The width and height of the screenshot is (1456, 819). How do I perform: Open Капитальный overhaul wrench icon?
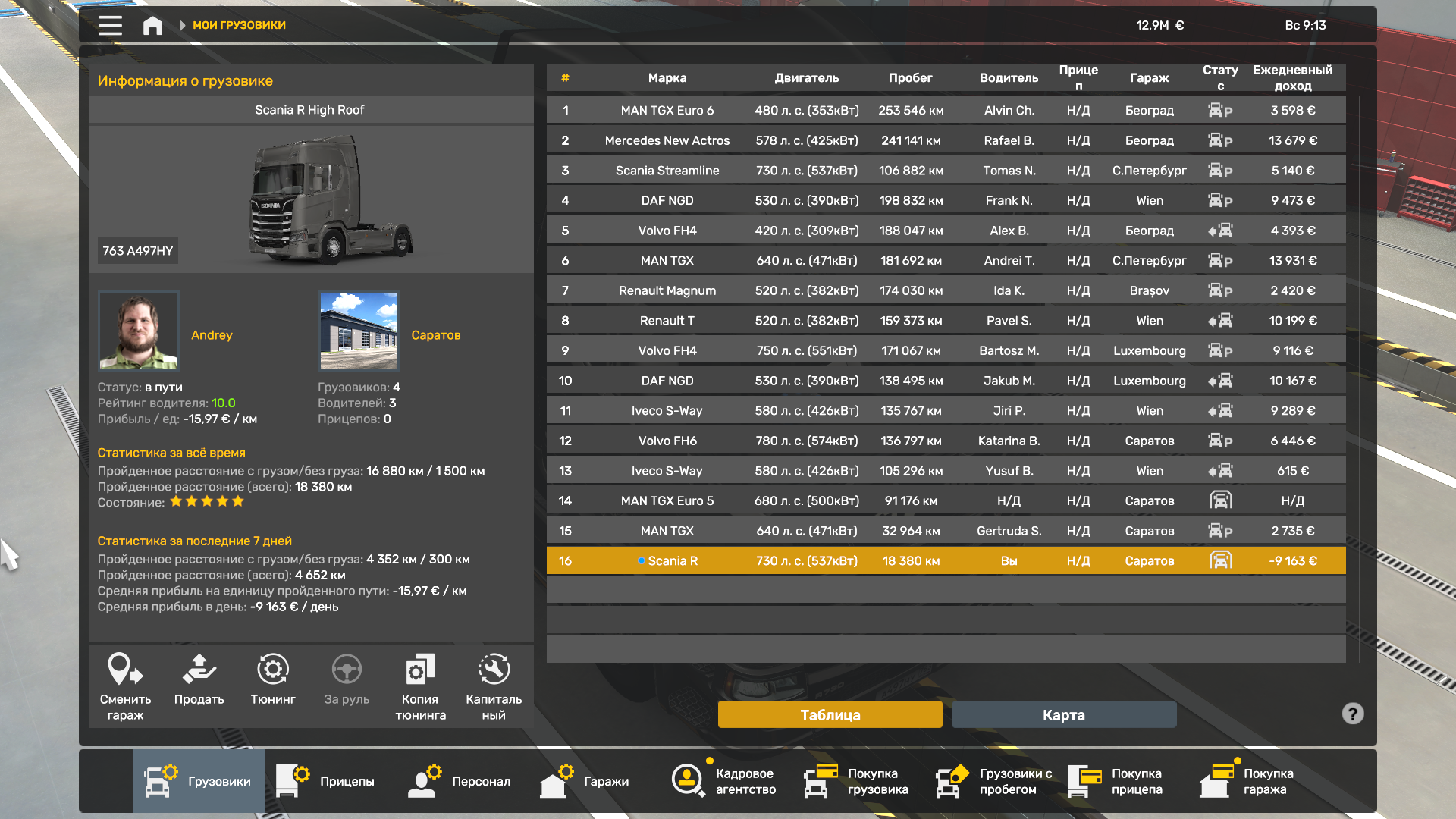pyautogui.click(x=494, y=669)
